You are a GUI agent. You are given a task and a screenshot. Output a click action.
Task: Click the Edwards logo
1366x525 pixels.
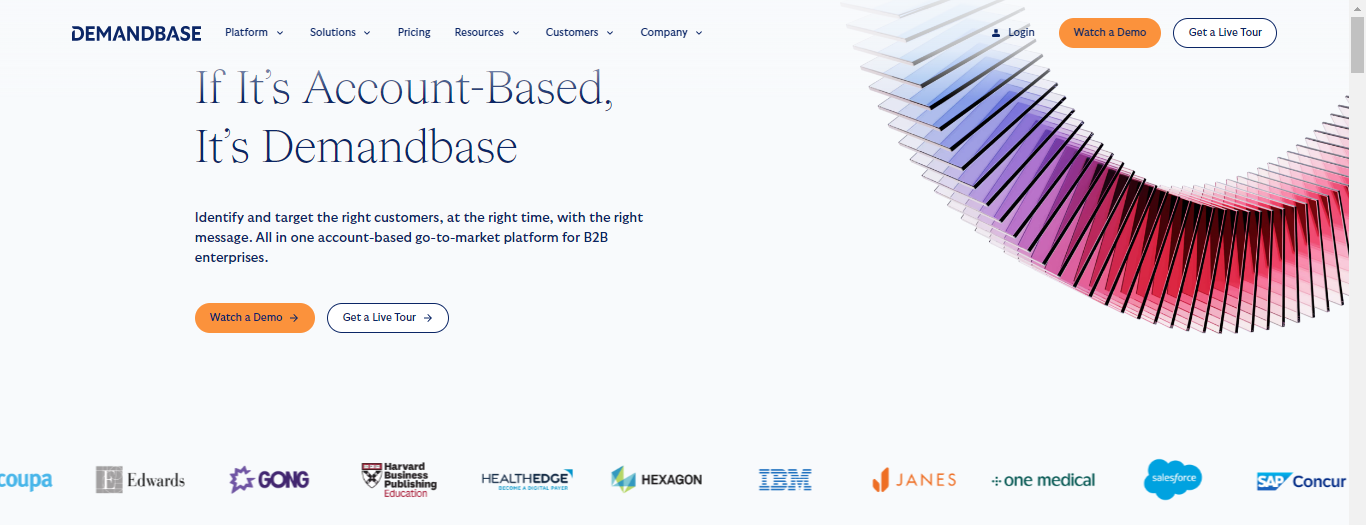tap(140, 480)
